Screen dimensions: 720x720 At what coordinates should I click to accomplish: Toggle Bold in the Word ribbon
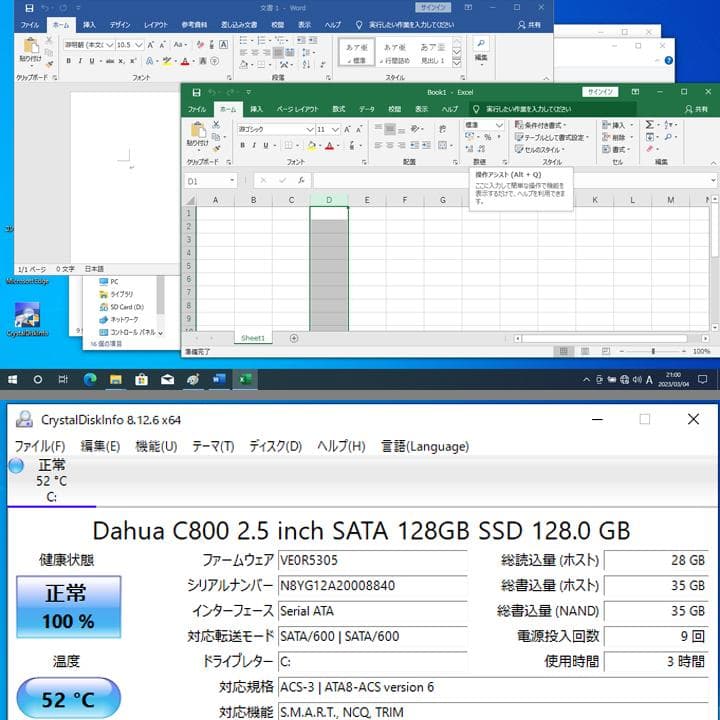pyautogui.click(x=68, y=61)
